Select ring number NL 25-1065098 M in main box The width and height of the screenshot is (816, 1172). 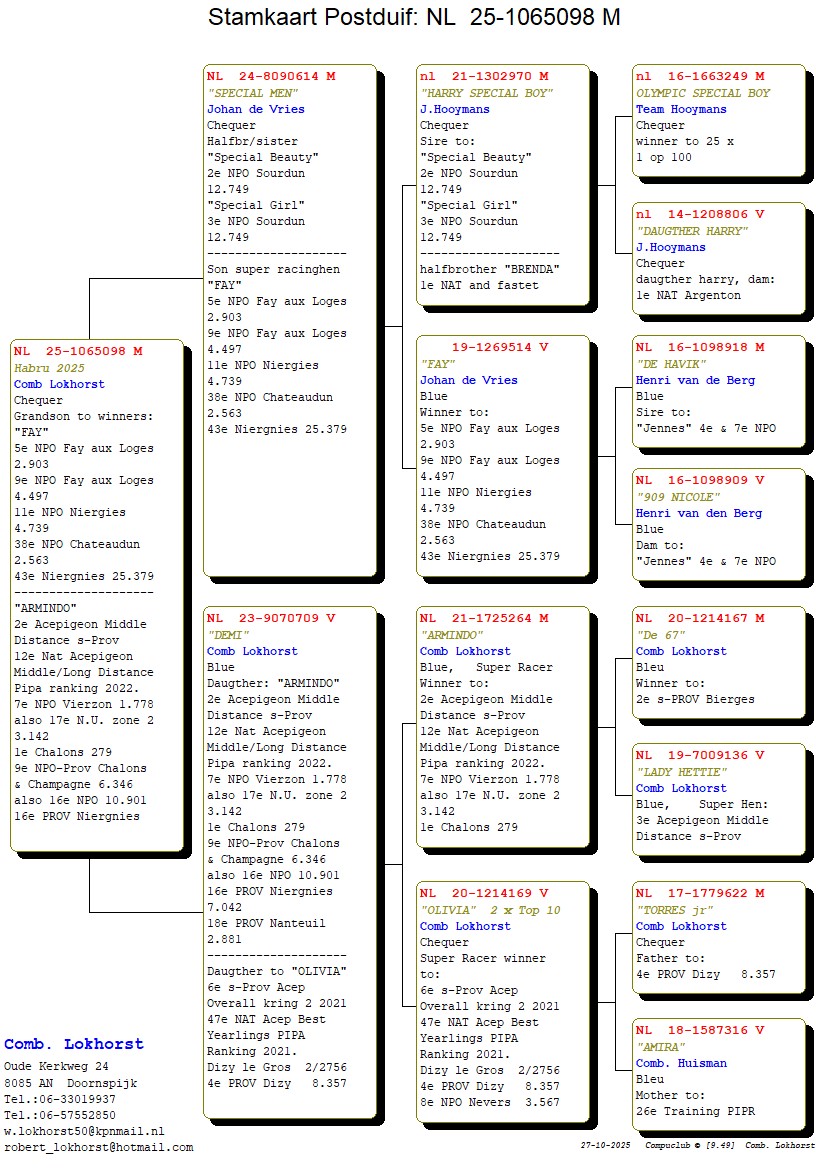78,351
